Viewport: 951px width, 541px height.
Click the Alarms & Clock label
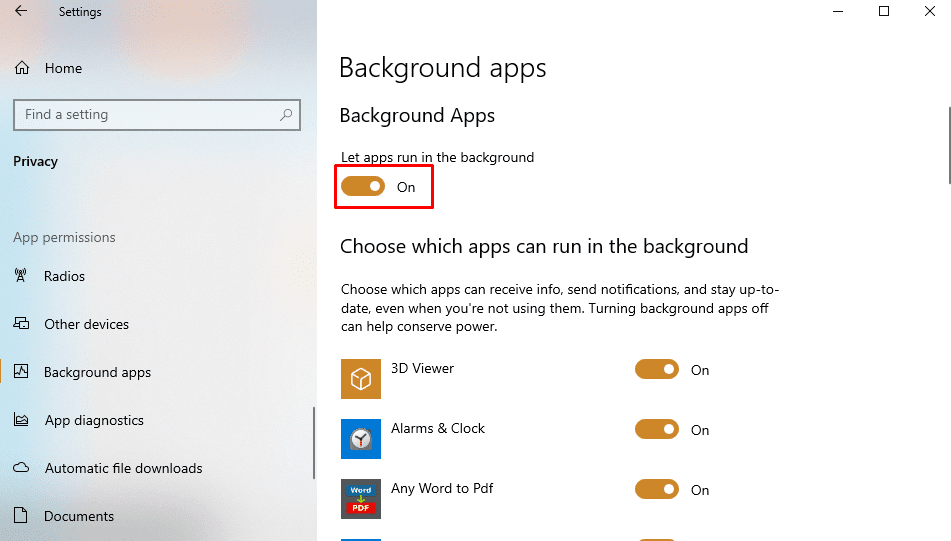tap(438, 428)
